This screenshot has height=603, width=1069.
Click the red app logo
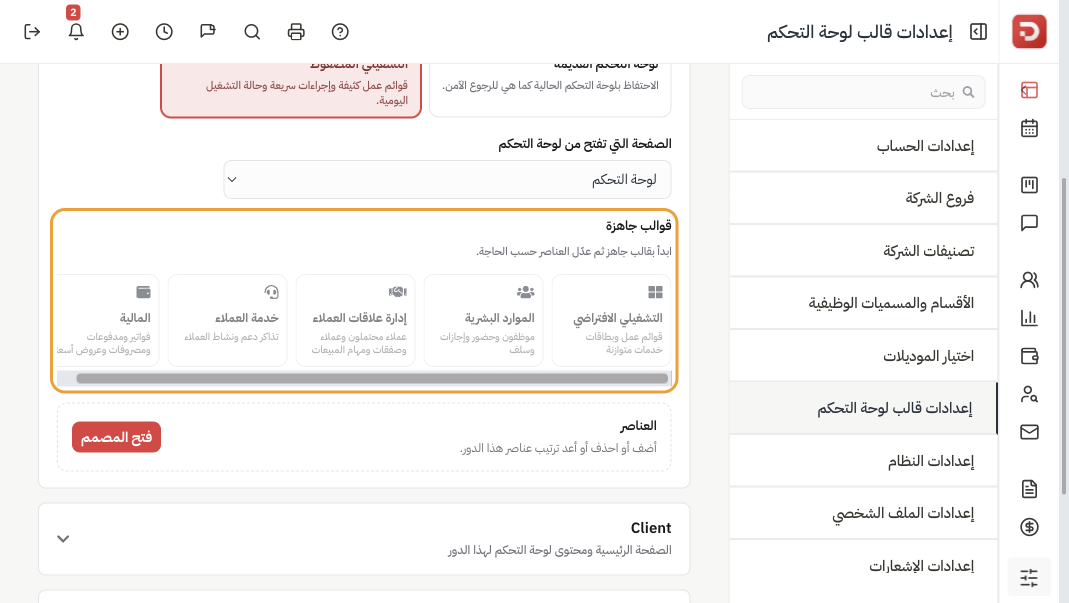1029,31
